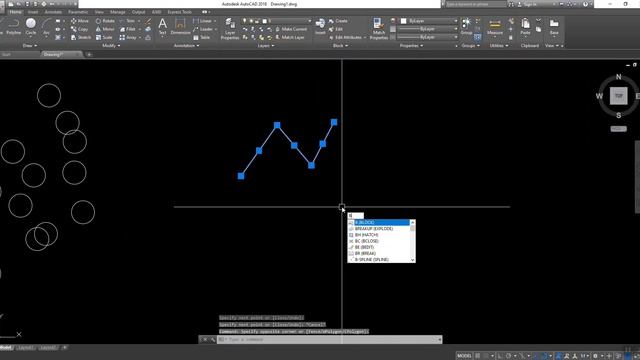Select BH (HATCH) autocomplete suggestion
The image size is (640, 360).
tap(378, 235)
